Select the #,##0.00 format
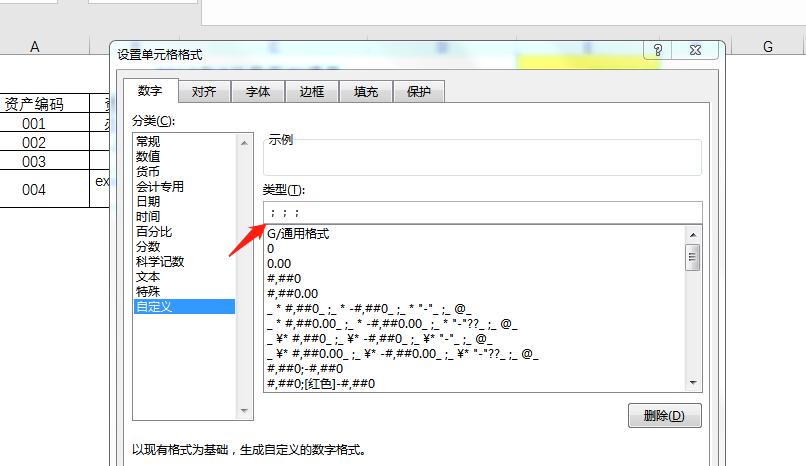Viewport: 806px width, 466px height. (475, 293)
